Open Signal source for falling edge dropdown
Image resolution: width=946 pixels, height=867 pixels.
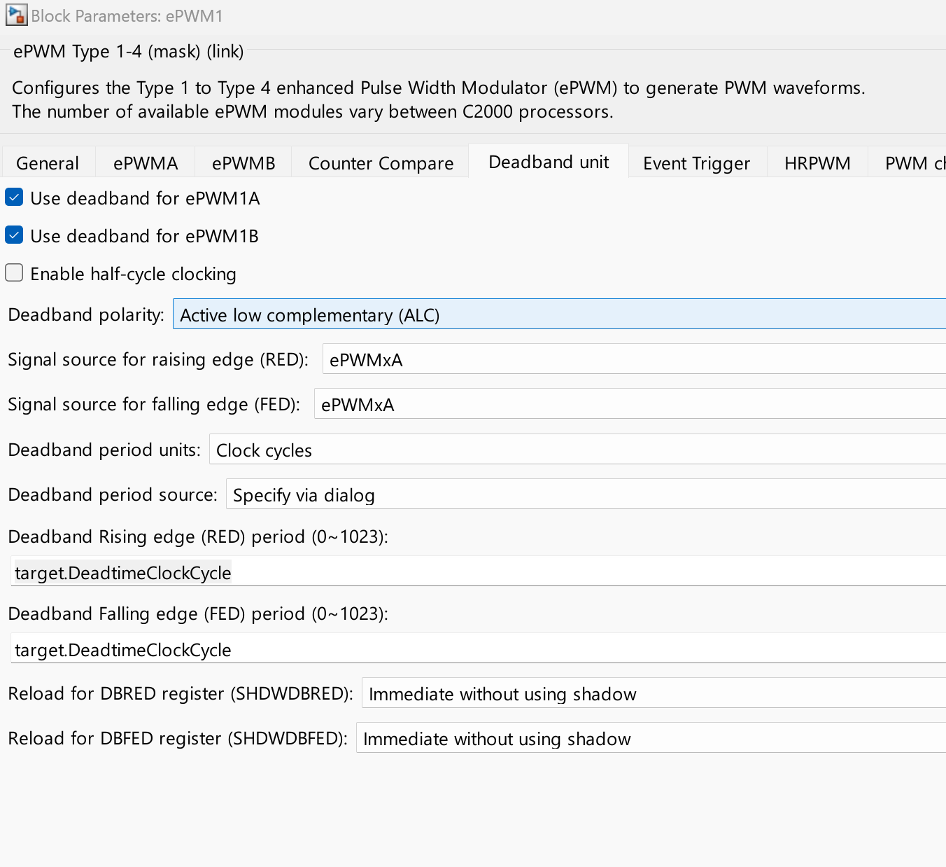point(628,404)
